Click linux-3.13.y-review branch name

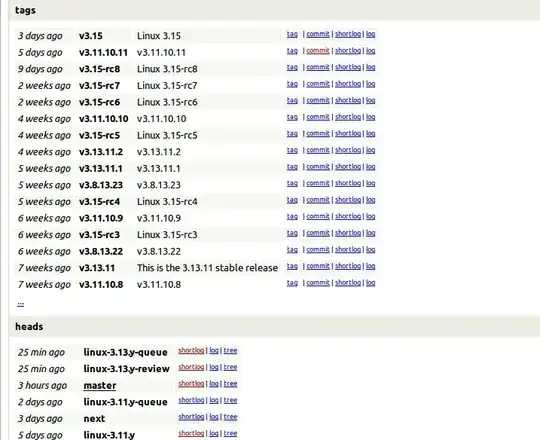[x=126, y=369]
